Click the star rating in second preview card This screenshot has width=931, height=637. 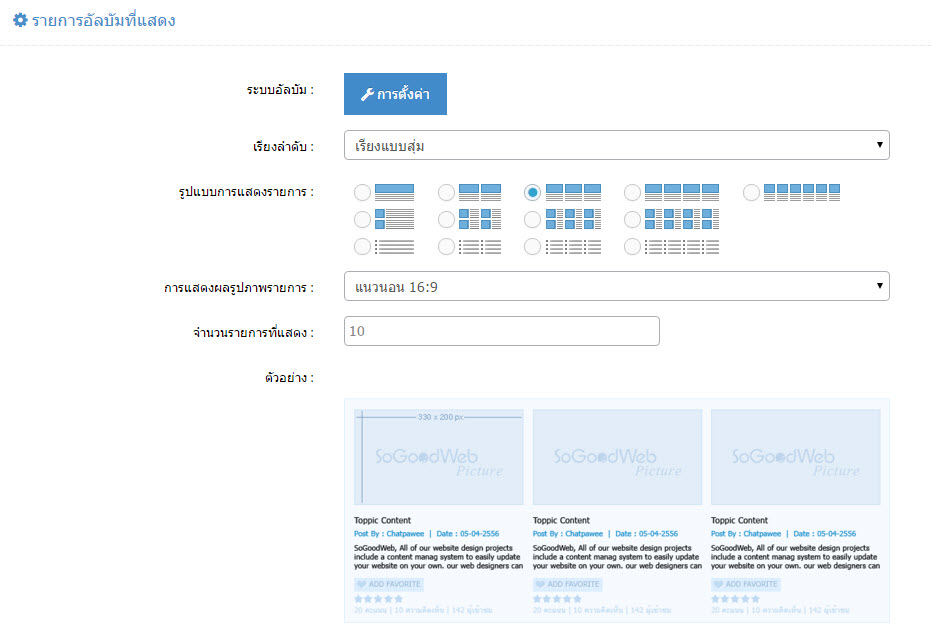pyautogui.click(x=558, y=599)
